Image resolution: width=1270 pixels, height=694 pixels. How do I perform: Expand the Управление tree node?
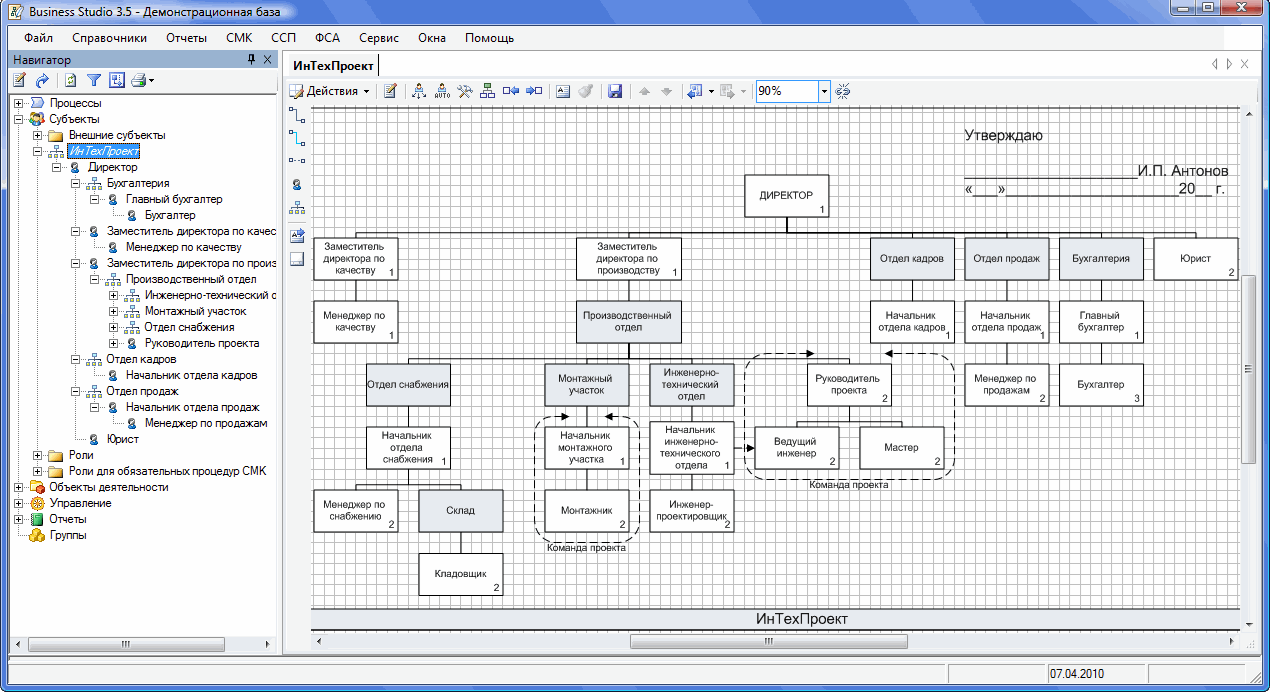[x=18, y=503]
